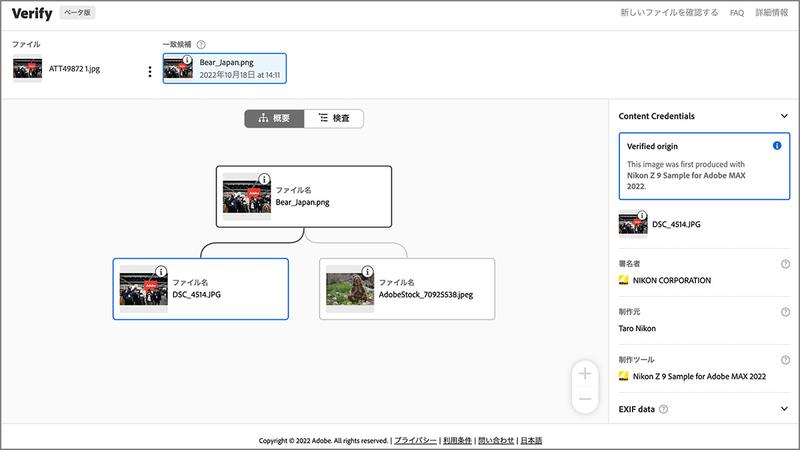Click zoom in plus button
The height and width of the screenshot is (450, 800).
[x=585, y=374]
